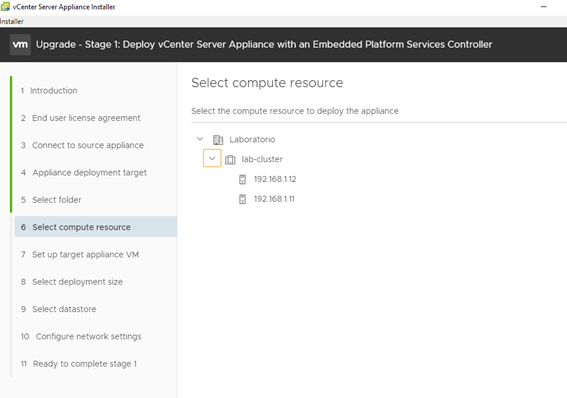Click the vm logo in header
The width and height of the screenshot is (567, 398).
[20, 44]
